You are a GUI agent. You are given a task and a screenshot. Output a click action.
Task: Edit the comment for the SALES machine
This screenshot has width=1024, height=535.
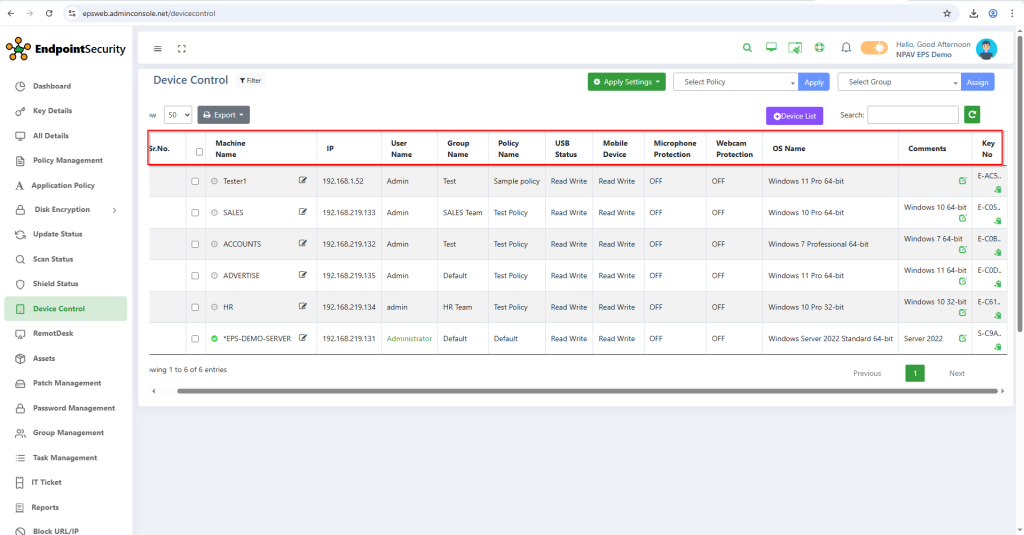[x=962, y=218]
